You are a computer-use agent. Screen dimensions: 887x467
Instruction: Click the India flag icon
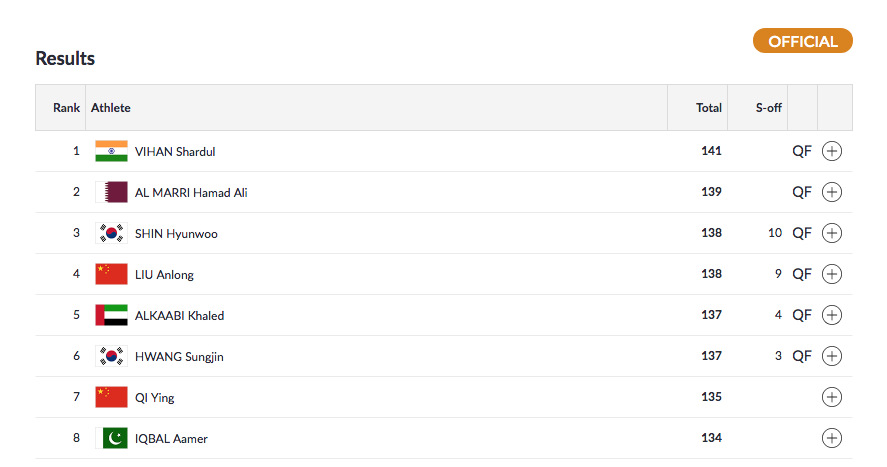111,151
